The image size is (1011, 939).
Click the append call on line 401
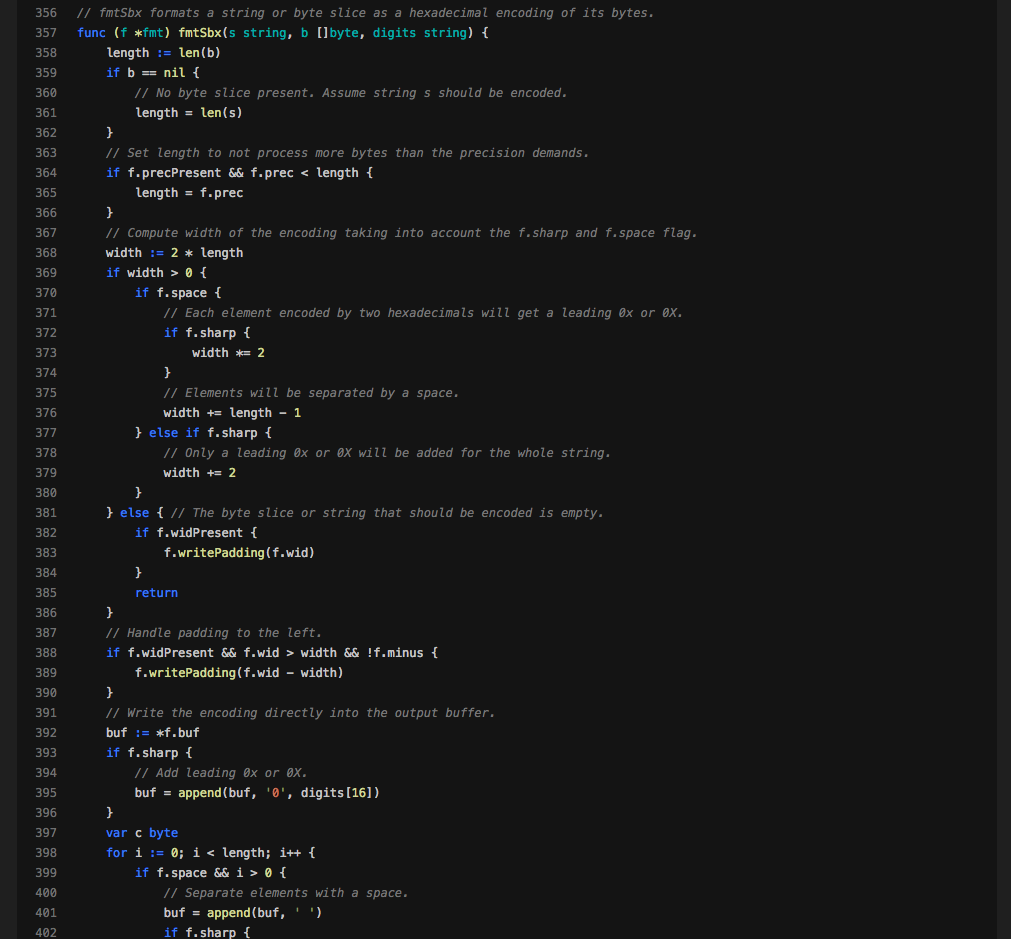tap(228, 912)
